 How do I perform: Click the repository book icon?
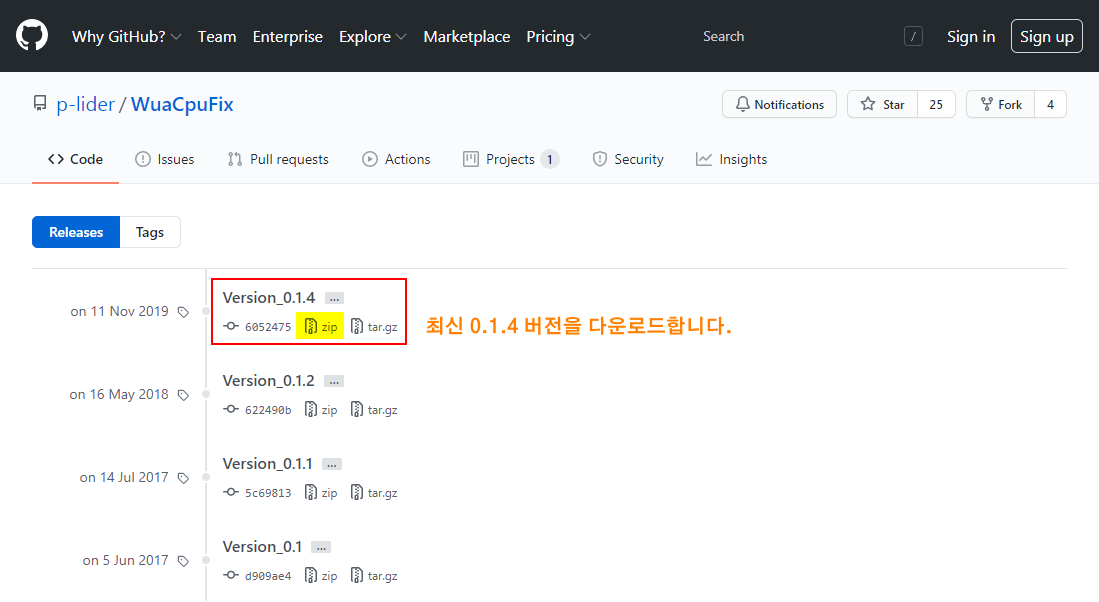[x=40, y=104]
